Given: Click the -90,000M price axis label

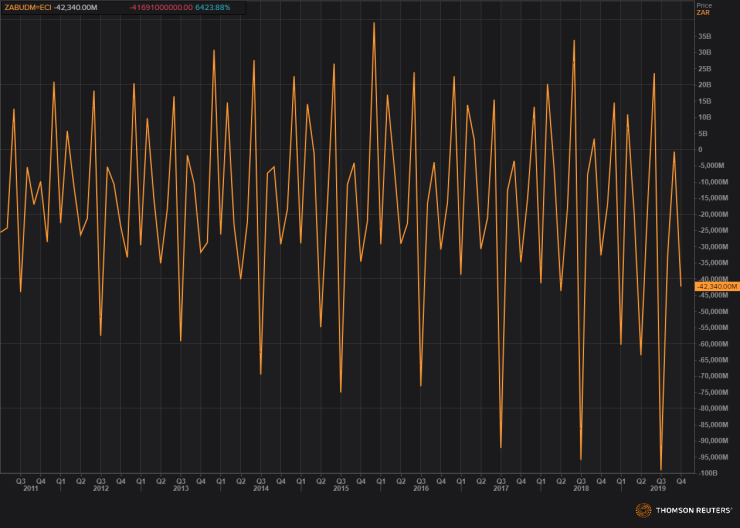Looking at the screenshot, I should (x=713, y=441).
